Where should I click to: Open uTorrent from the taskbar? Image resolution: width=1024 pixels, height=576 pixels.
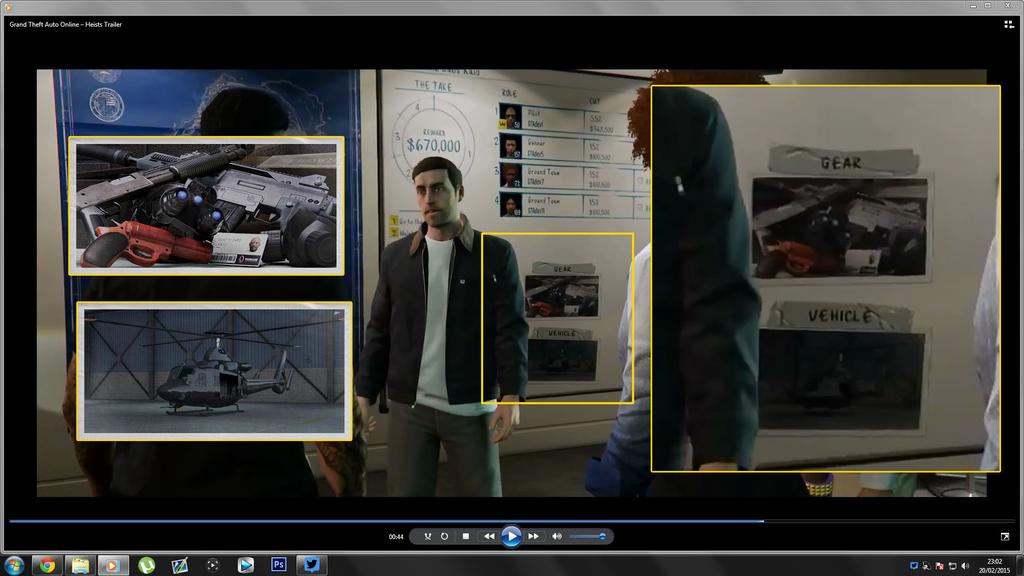pyautogui.click(x=146, y=565)
